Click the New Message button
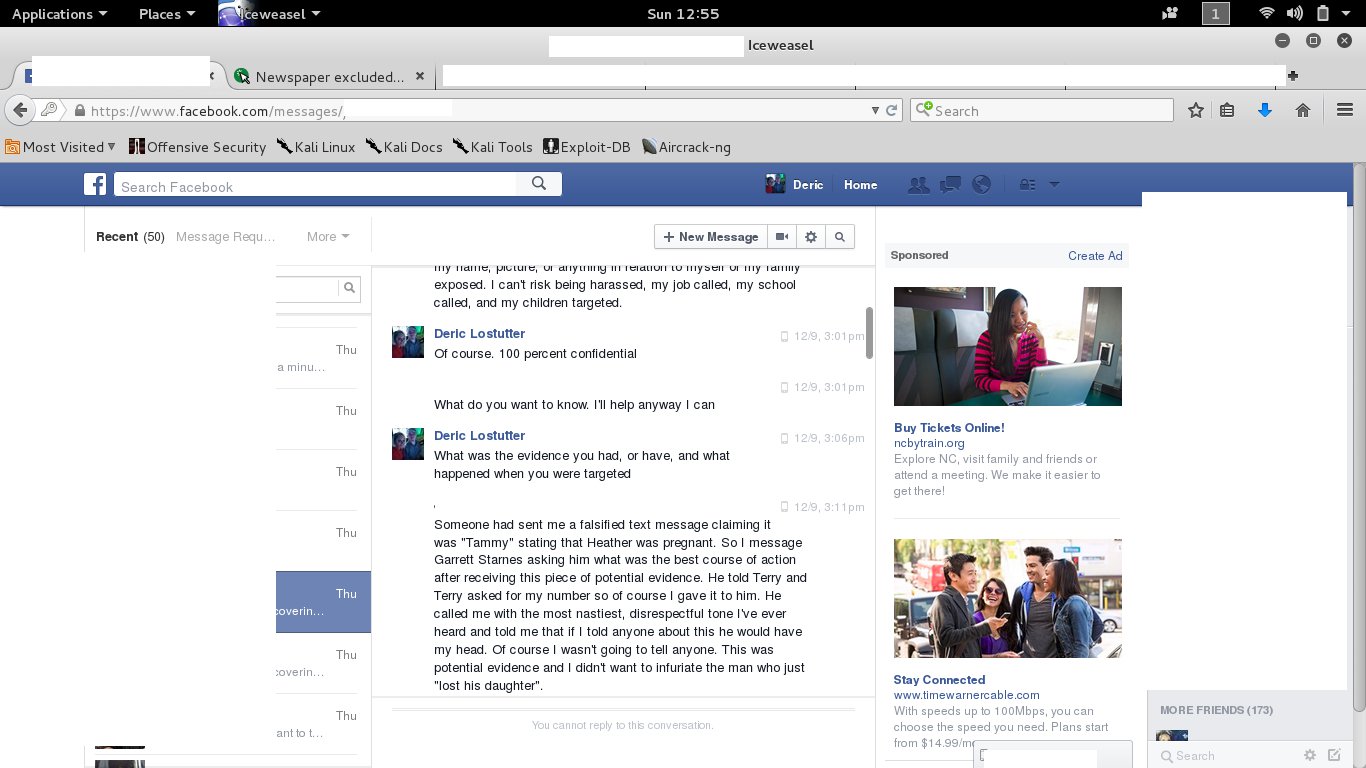The height and width of the screenshot is (768, 1366). point(710,237)
